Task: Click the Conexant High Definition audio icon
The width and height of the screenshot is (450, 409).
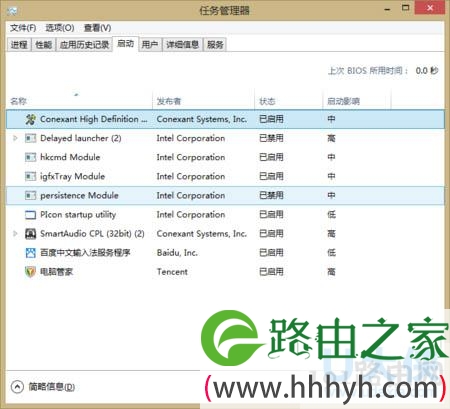Action: tap(30, 119)
